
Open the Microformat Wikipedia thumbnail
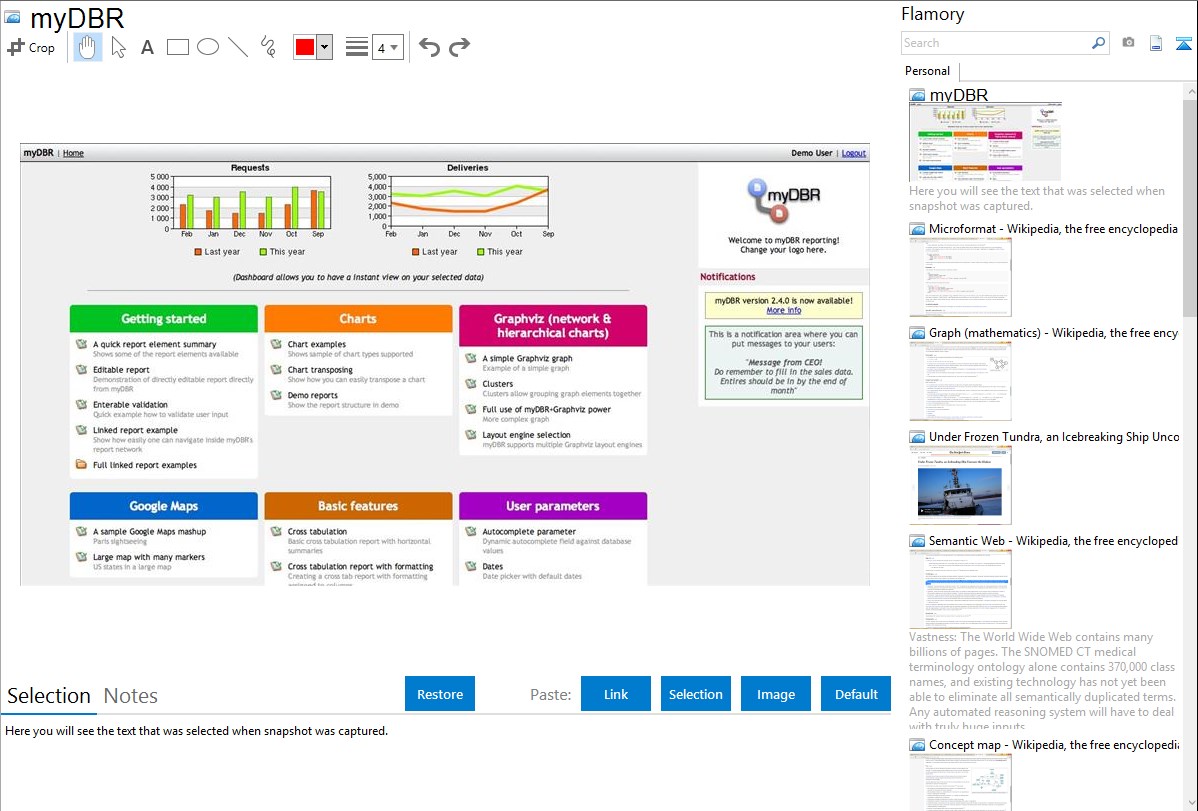(960, 277)
